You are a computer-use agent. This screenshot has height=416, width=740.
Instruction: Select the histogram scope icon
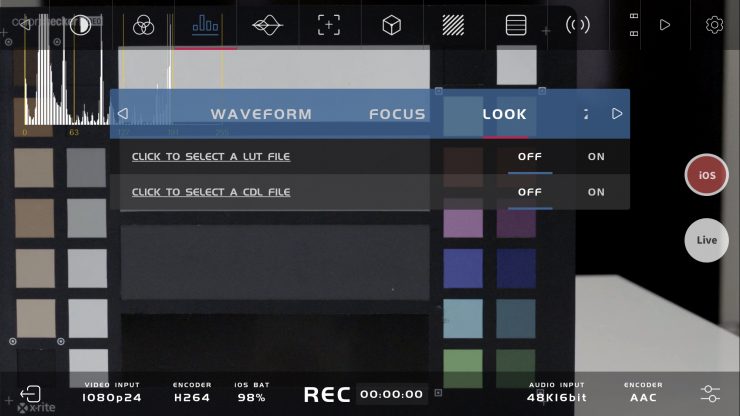pos(205,25)
